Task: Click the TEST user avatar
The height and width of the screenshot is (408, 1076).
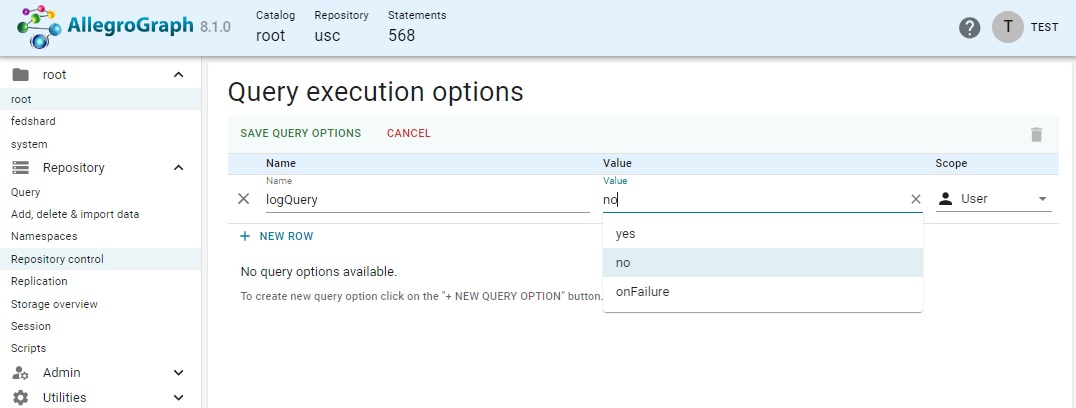Action: coord(1007,27)
